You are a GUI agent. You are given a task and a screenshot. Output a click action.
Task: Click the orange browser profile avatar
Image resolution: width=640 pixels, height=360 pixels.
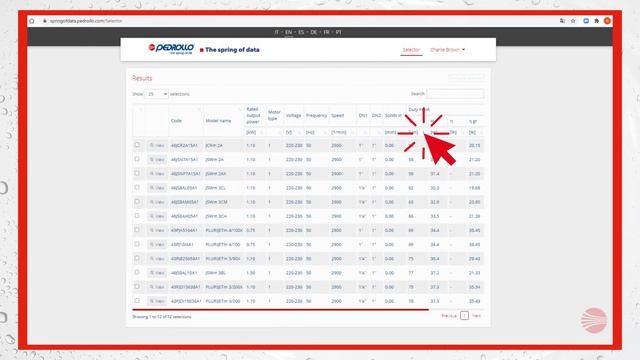click(607, 21)
